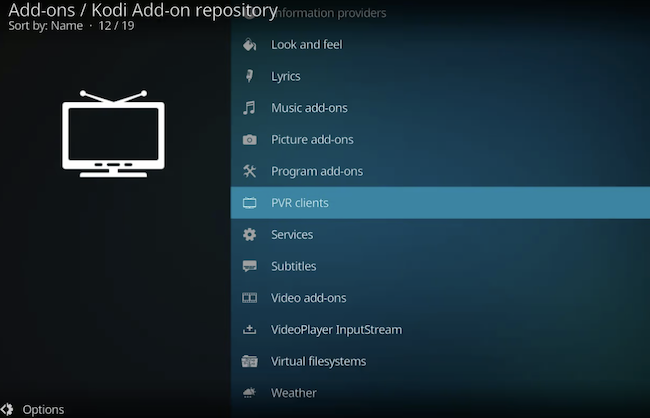Click the camera icon for Picture add-ons
This screenshot has width=650, height=418.
coord(249,140)
